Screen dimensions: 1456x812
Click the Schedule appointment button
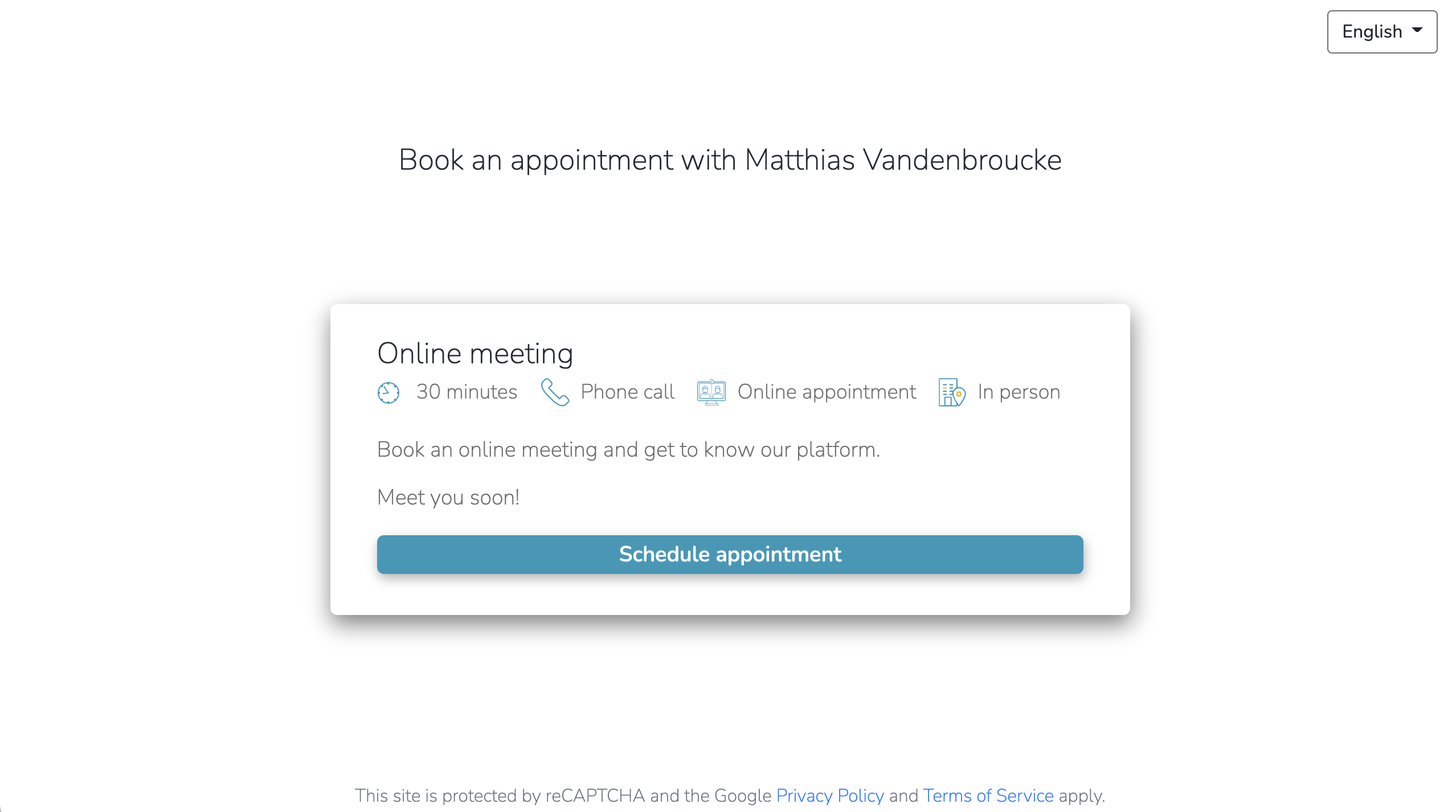pos(730,554)
